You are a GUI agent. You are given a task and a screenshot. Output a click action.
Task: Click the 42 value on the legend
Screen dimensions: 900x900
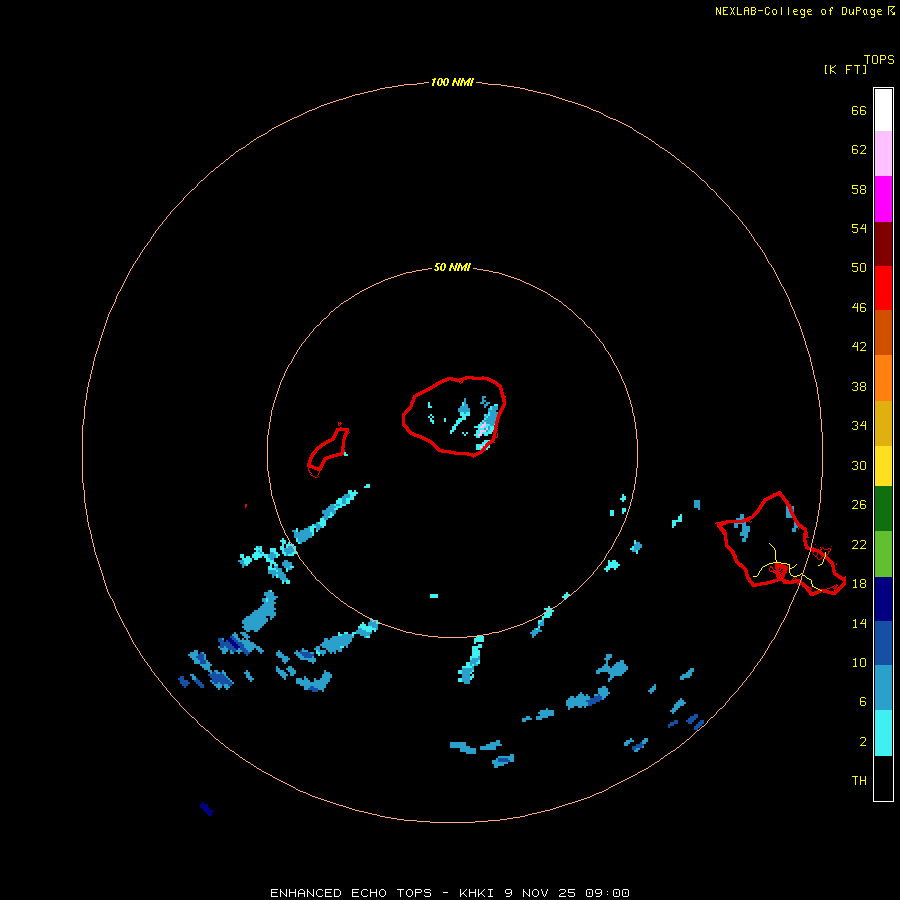coord(859,347)
